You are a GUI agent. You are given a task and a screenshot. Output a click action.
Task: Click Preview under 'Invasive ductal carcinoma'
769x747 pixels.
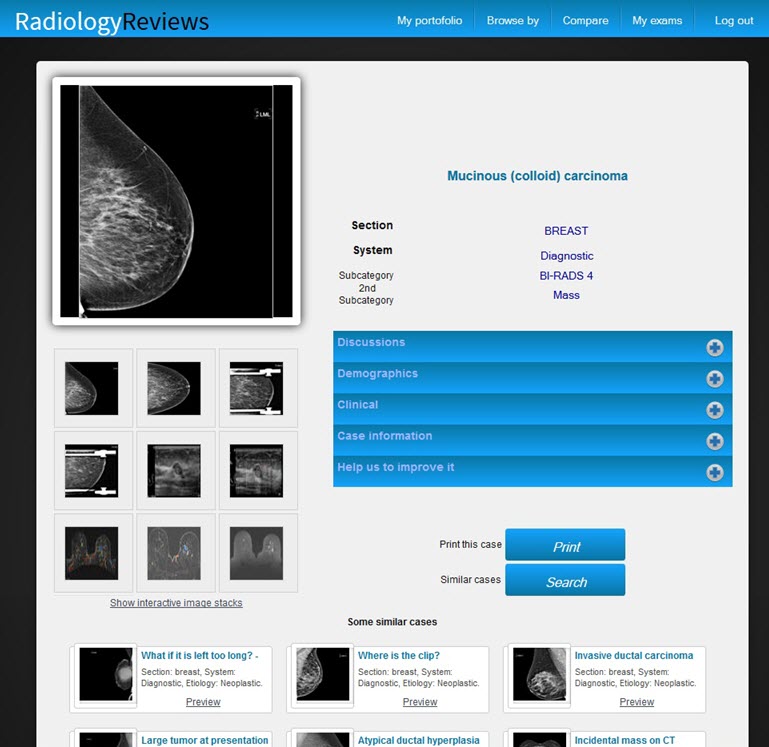[637, 702]
